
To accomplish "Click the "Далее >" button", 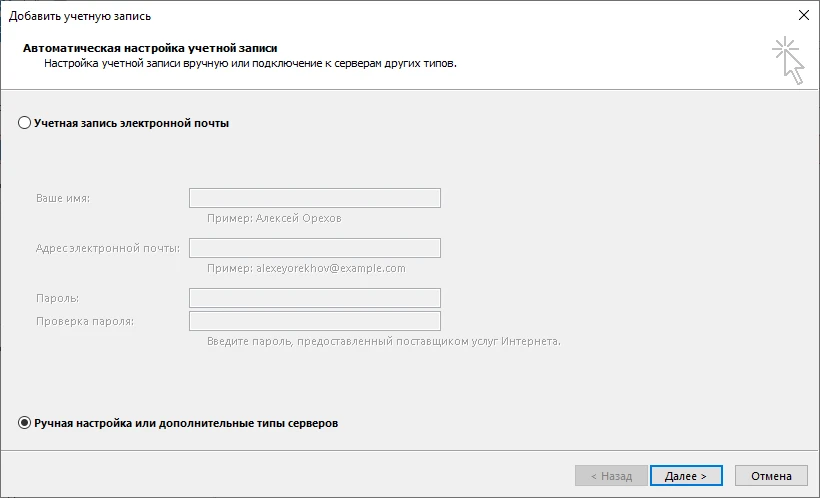I will pos(685,476).
